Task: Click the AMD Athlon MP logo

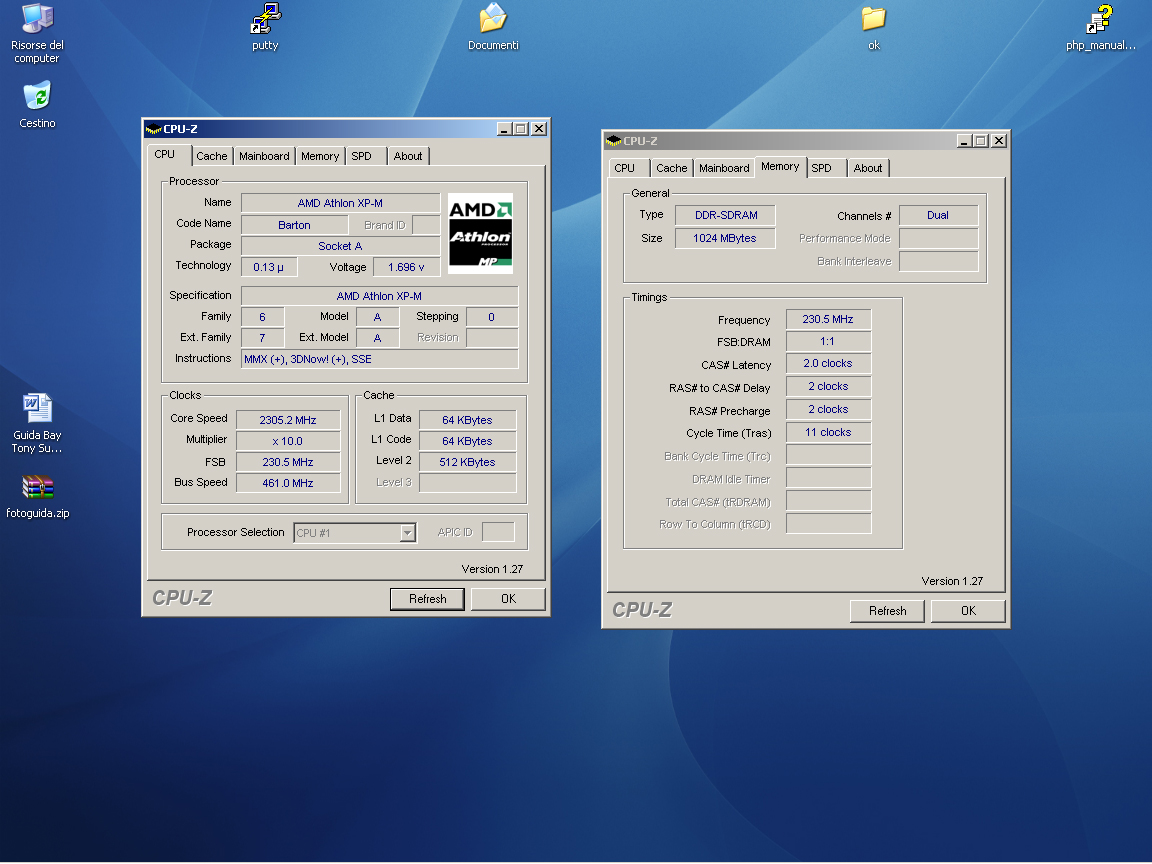Action: pyautogui.click(x=480, y=234)
